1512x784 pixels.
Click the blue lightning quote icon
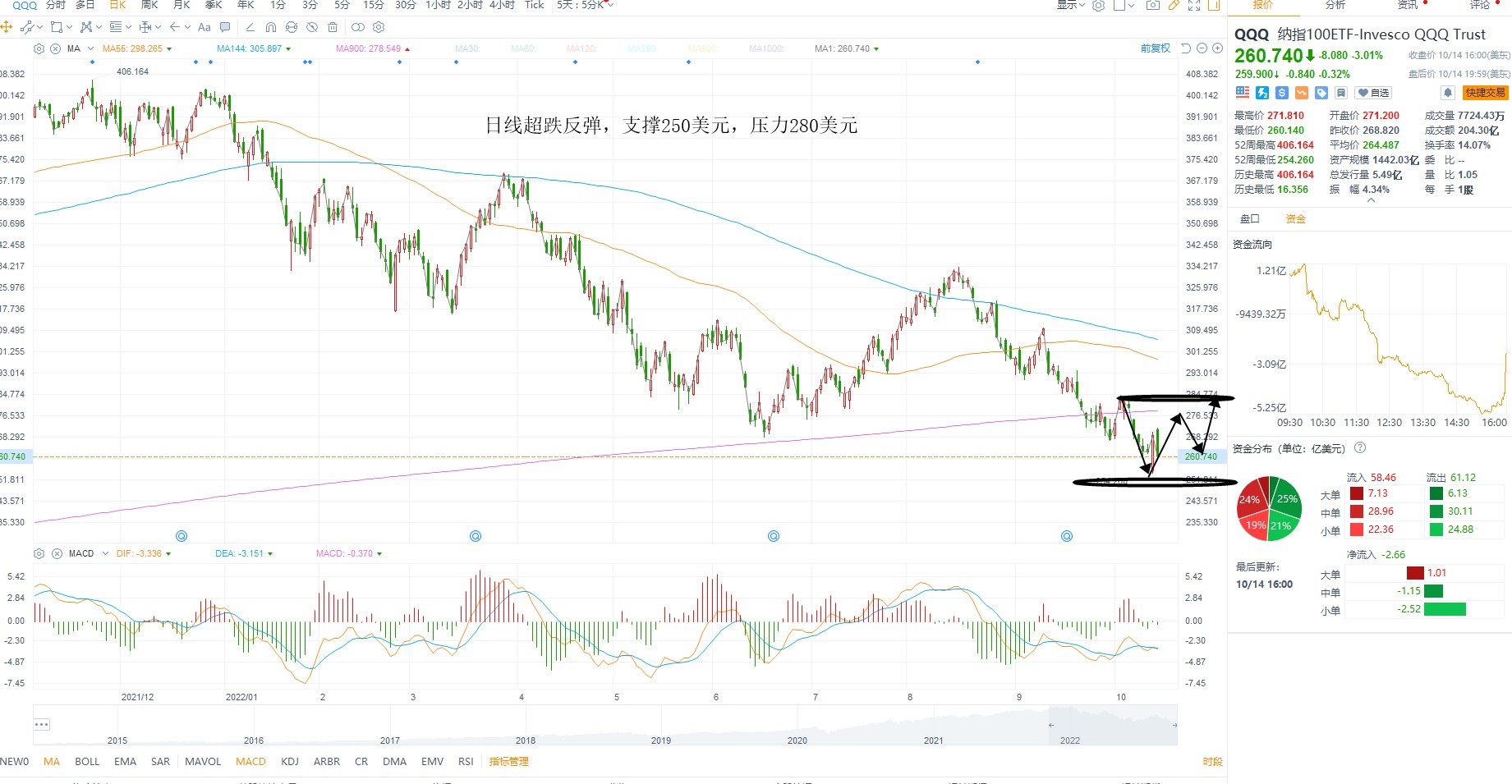1262,93
